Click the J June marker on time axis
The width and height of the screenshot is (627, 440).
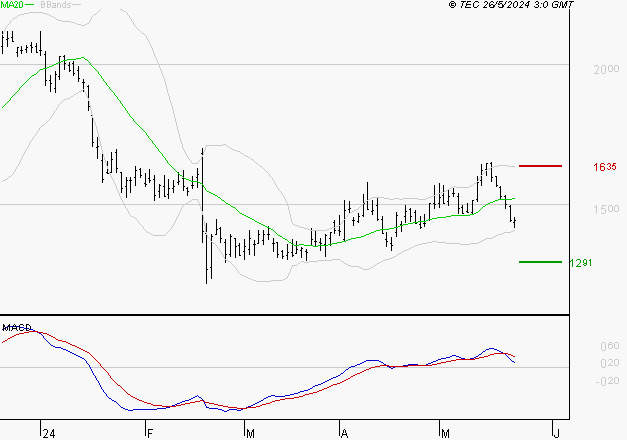(556, 434)
